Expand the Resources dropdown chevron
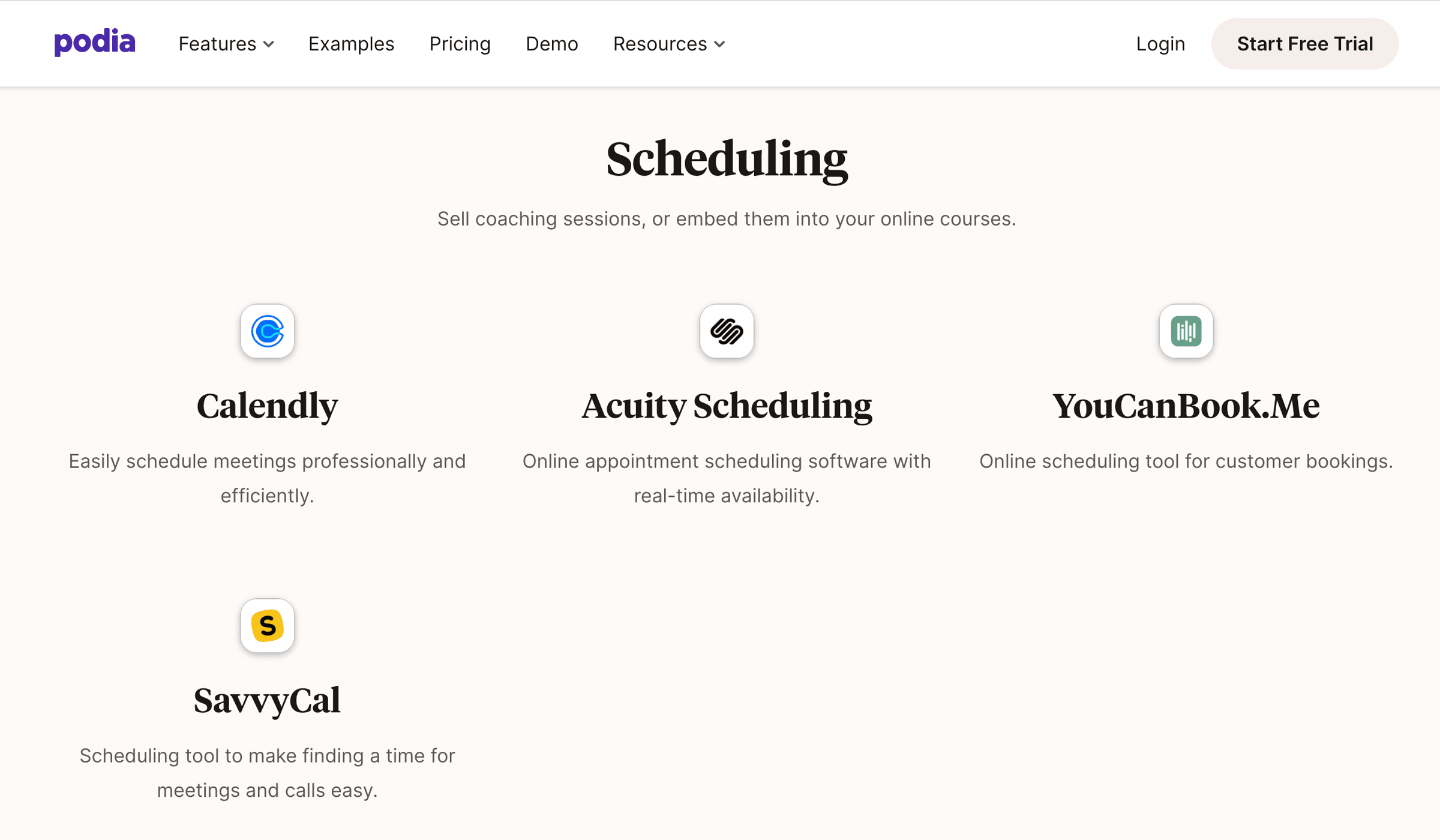Viewport: 1440px width, 840px height. pyautogui.click(x=719, y=44)
